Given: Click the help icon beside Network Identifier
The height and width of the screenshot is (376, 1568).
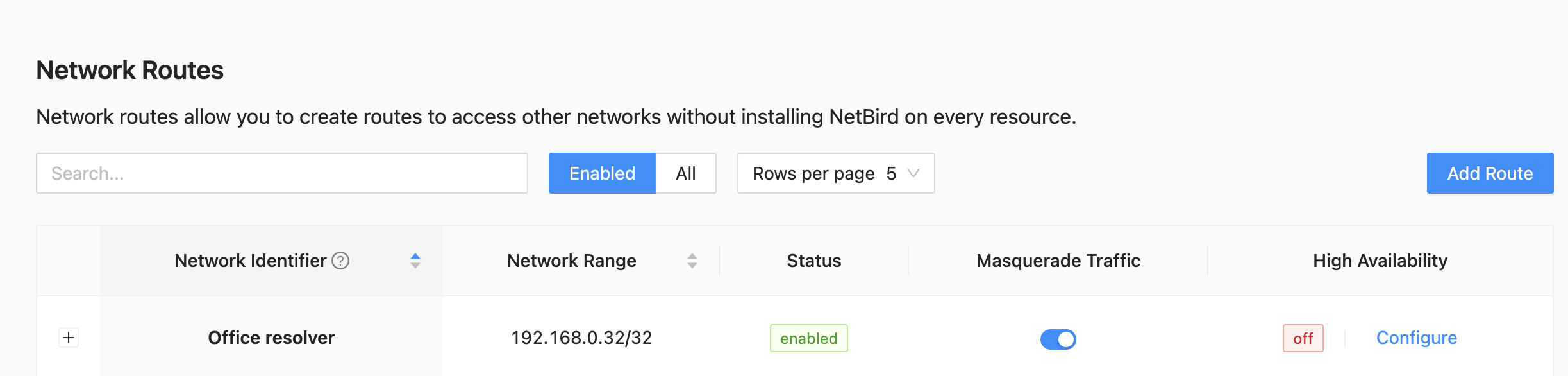Looking at the screenshot, I should 340,261.
